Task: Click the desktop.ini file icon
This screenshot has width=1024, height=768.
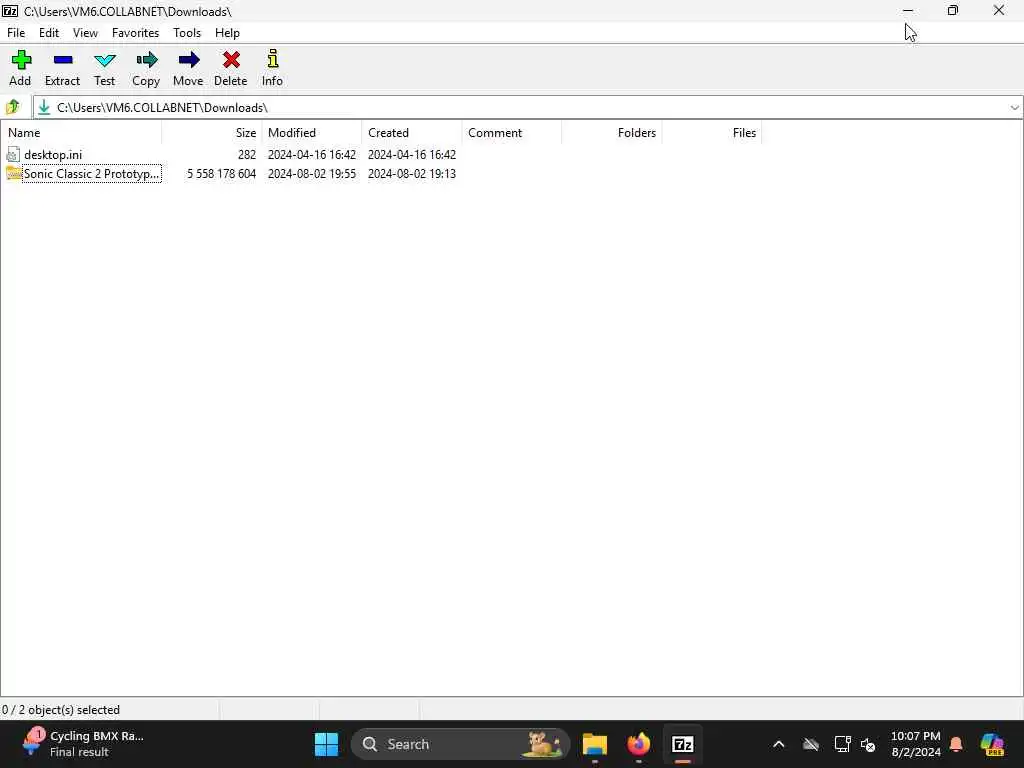Action: (x=13, y=154)
